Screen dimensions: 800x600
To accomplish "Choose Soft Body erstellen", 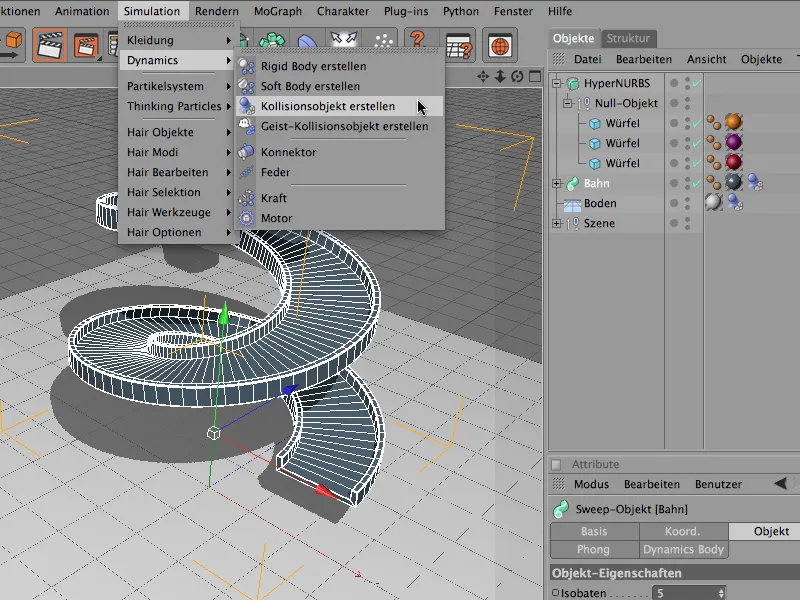I will (x=339, y=86).
